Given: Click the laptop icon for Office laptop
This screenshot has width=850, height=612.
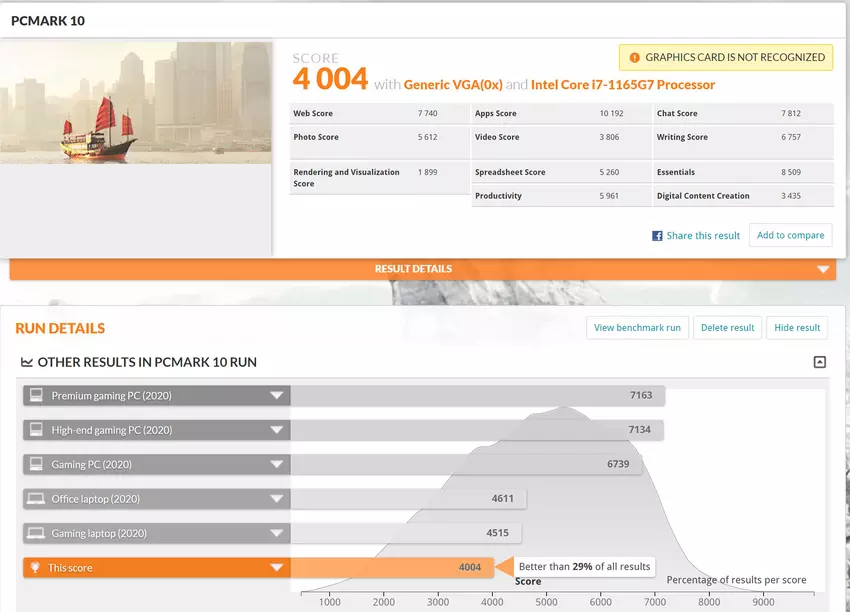Looking at the screenshot, I should click(35, 499).
